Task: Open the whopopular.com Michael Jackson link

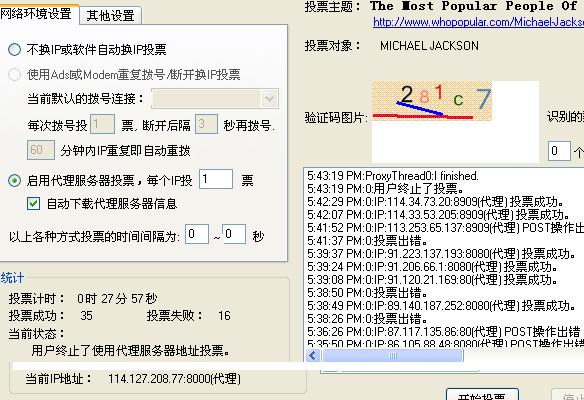Action: pos(478,22)
